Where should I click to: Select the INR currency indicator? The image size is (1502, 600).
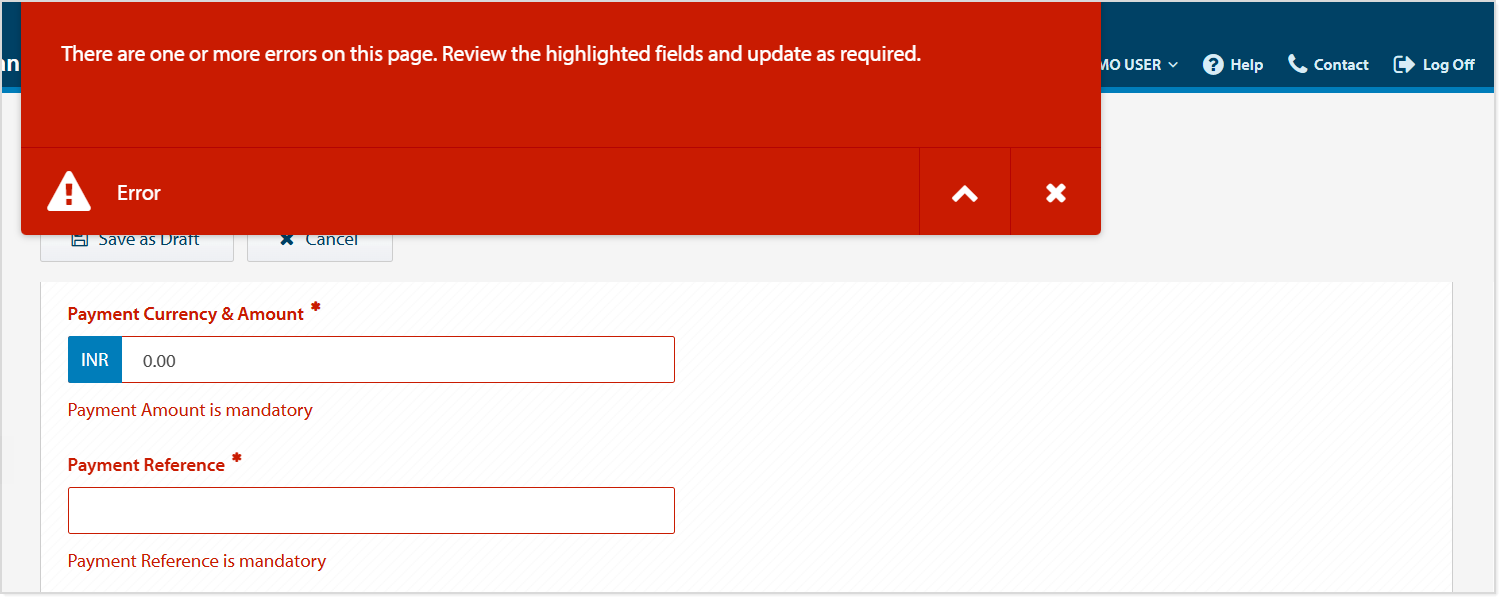tap(94, 359)
